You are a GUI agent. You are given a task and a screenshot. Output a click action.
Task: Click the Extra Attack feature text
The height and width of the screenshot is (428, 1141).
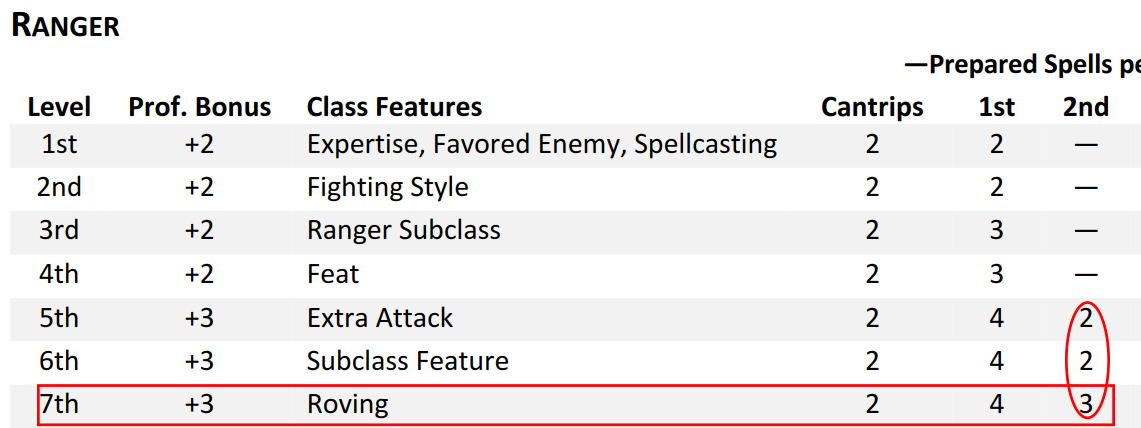click(380, 318)
